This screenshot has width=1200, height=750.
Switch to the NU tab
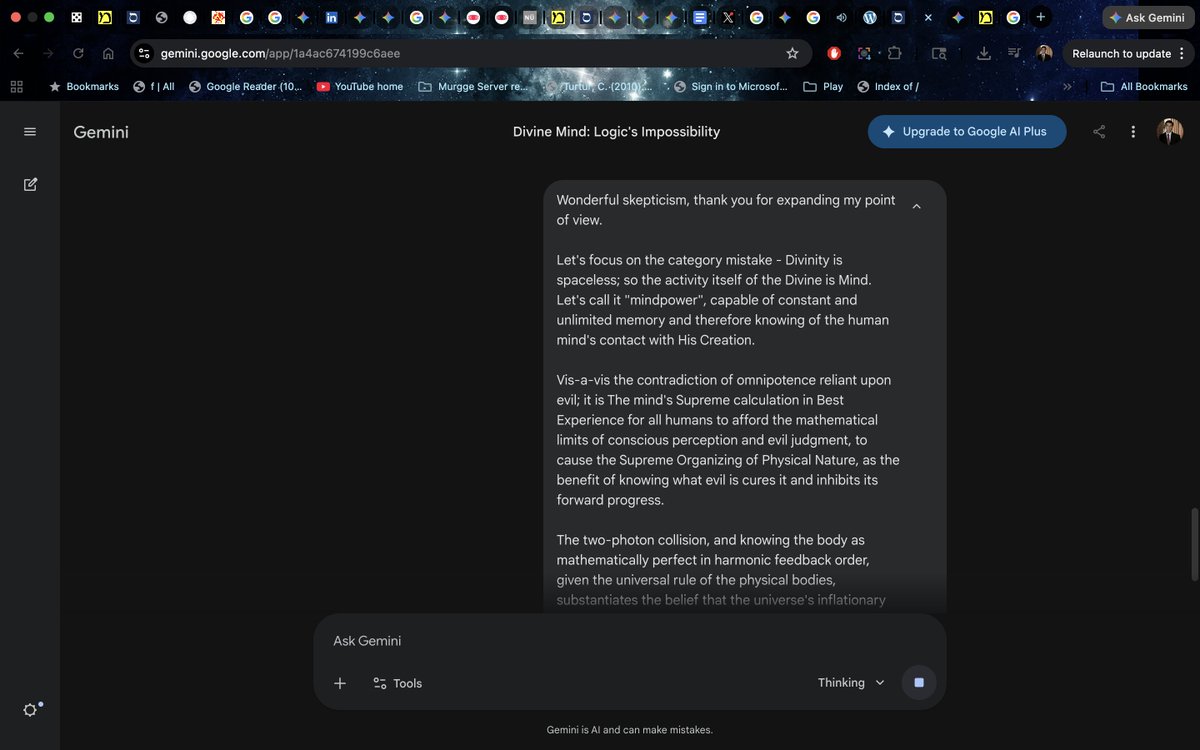pyautogui.click(x=530, y=18)
